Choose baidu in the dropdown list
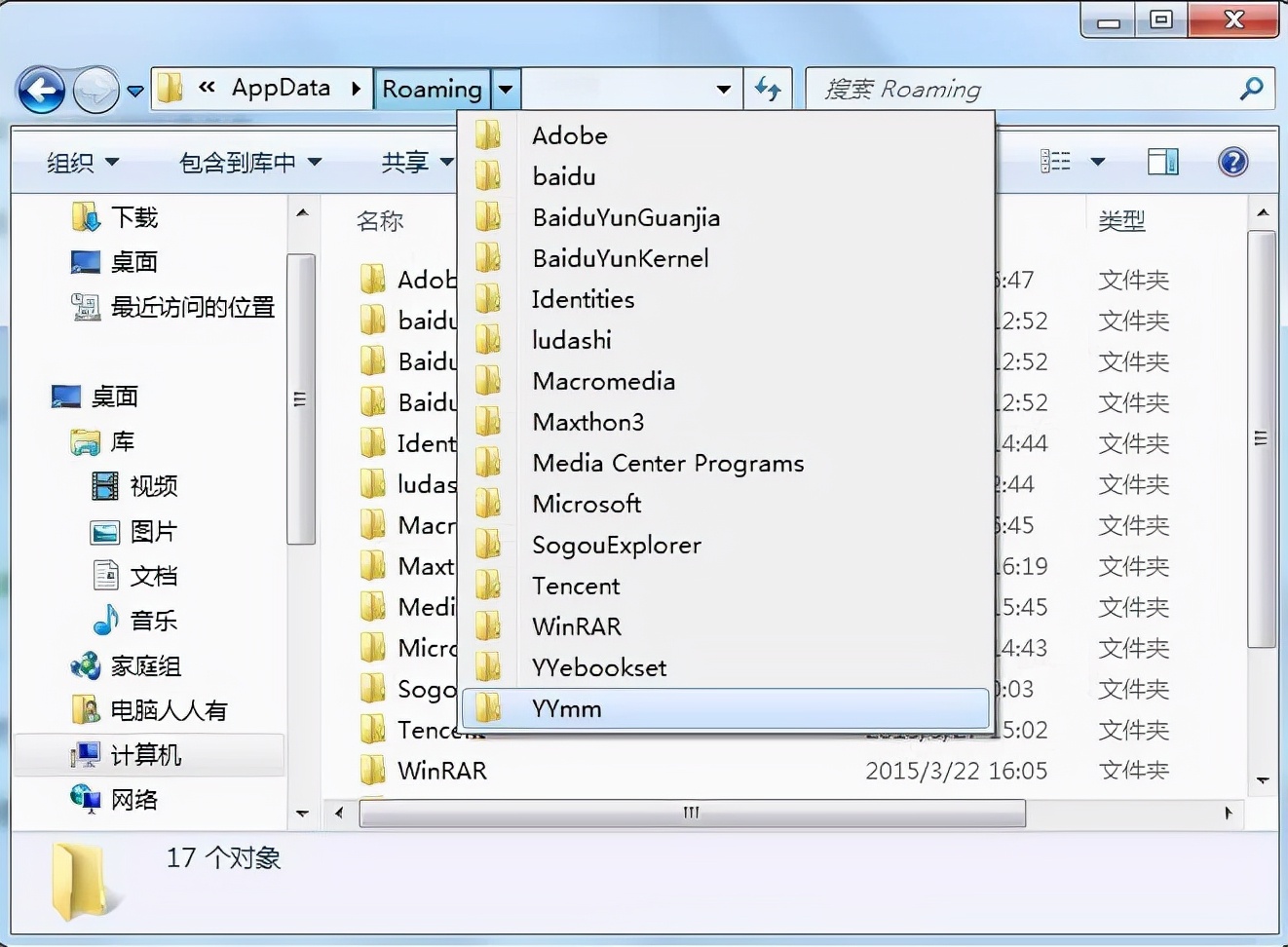The image size is (1288, 947). point(727,176)
